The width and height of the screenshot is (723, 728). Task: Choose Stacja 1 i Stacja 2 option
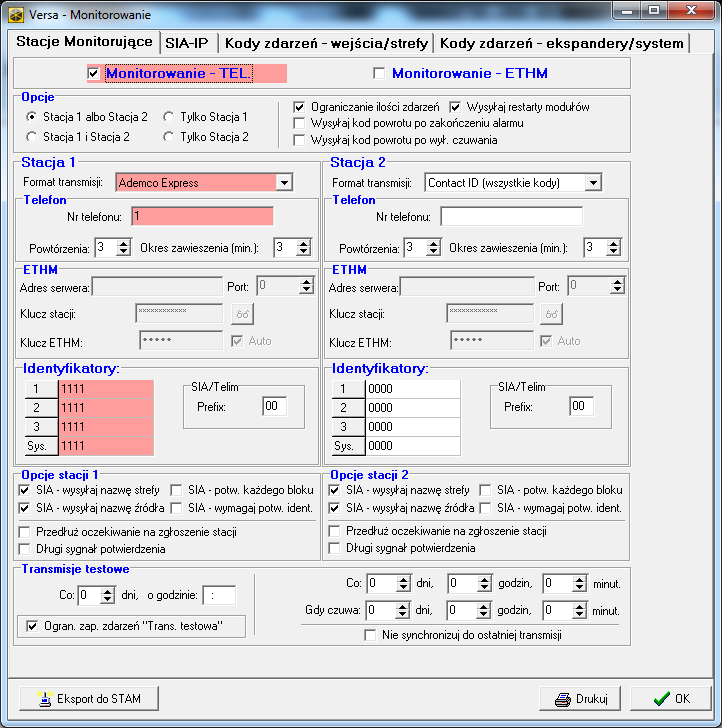coord(31,136)
